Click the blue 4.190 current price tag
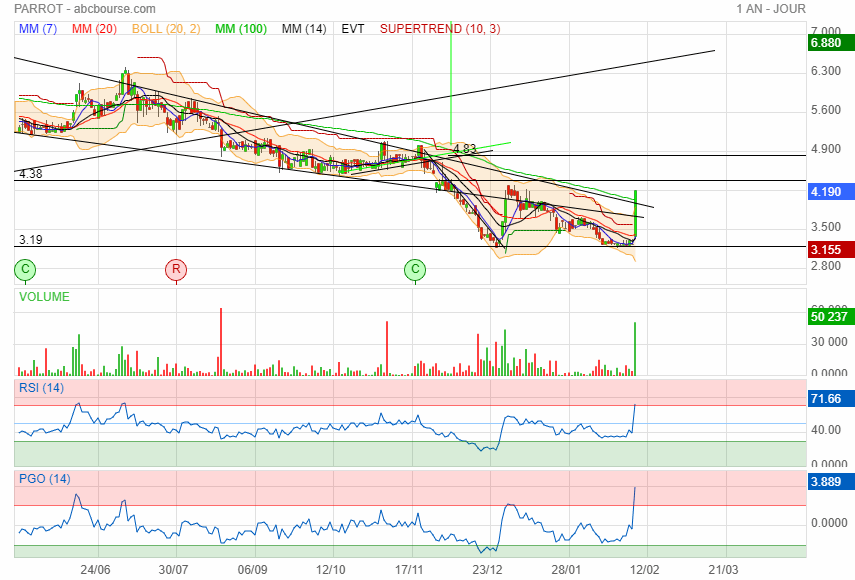The width and height of the screenshot is (855, 580). pos(826,191)
